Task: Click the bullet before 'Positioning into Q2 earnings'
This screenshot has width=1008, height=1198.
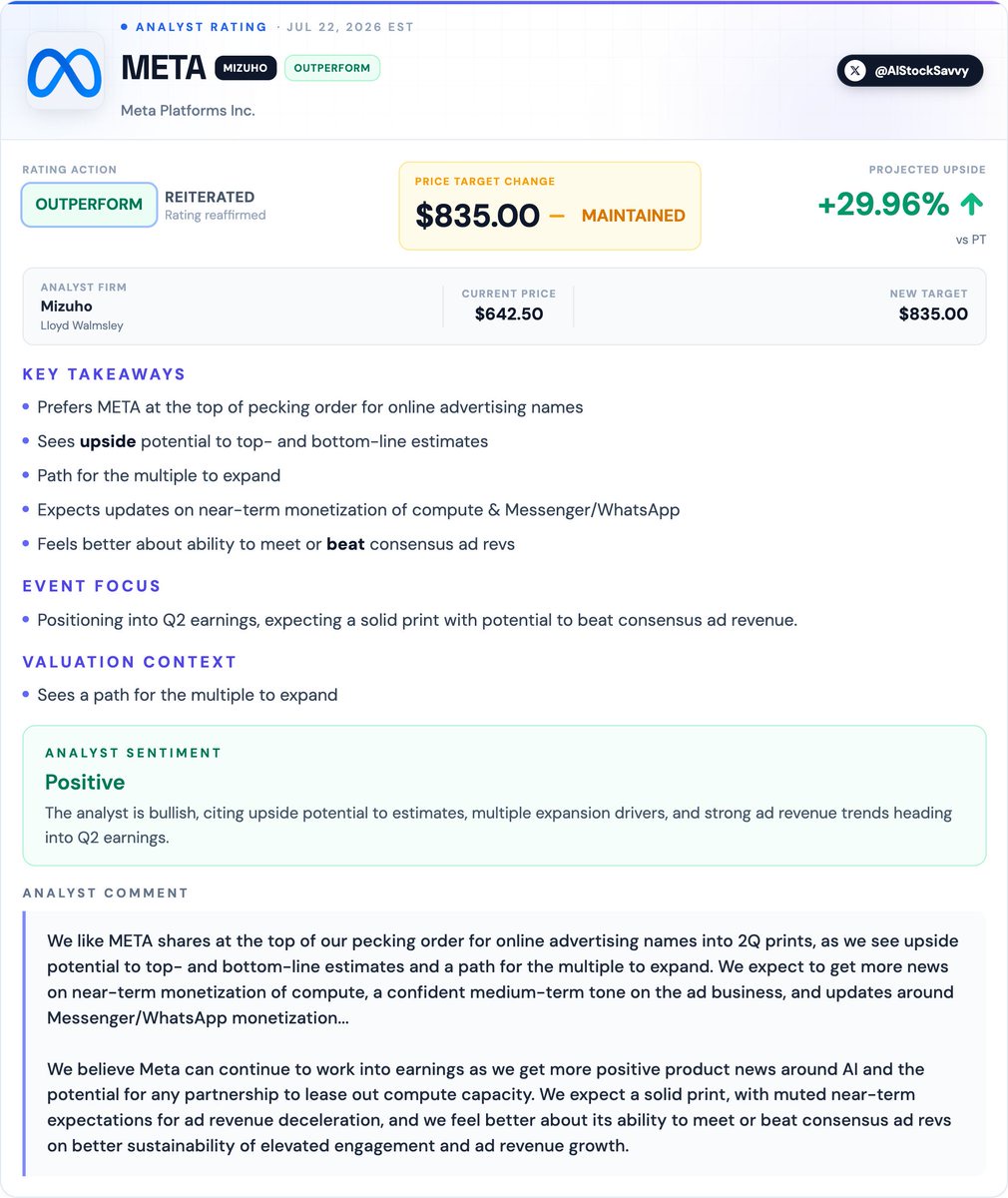Action: click(x=26, y=620)
